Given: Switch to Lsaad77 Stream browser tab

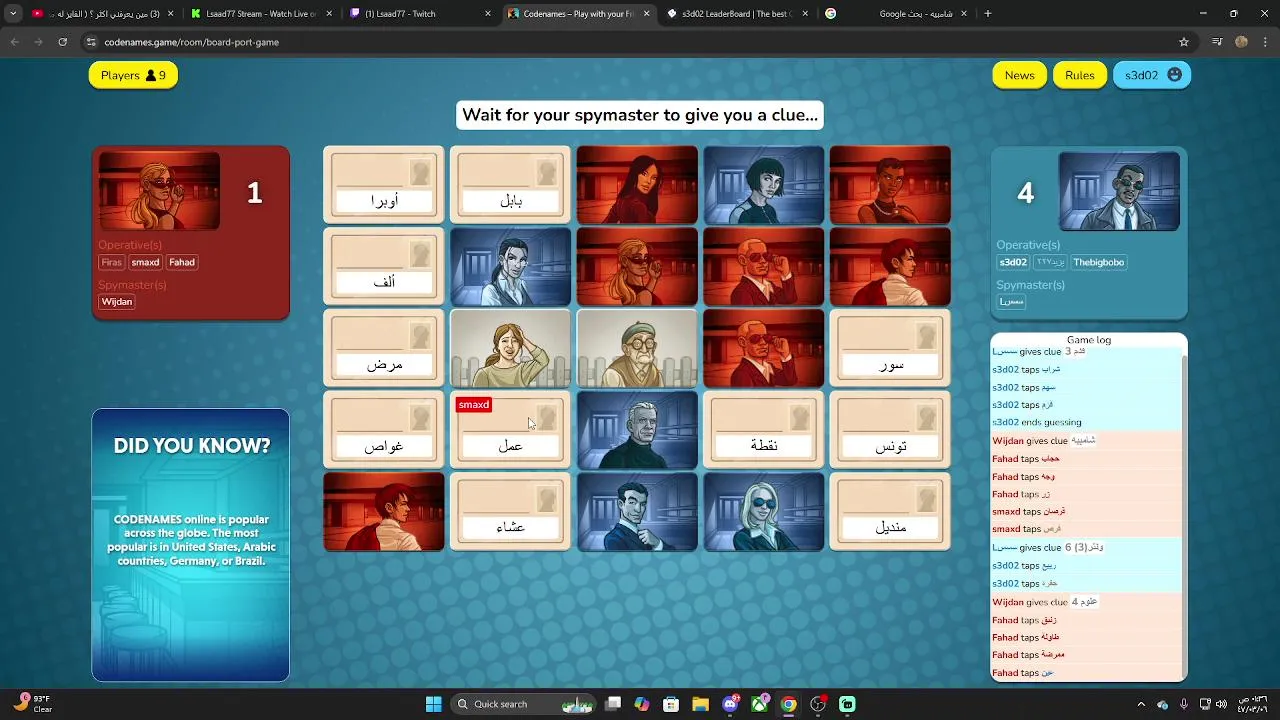Looking at the screenshot, I should (x=260, y=14).
